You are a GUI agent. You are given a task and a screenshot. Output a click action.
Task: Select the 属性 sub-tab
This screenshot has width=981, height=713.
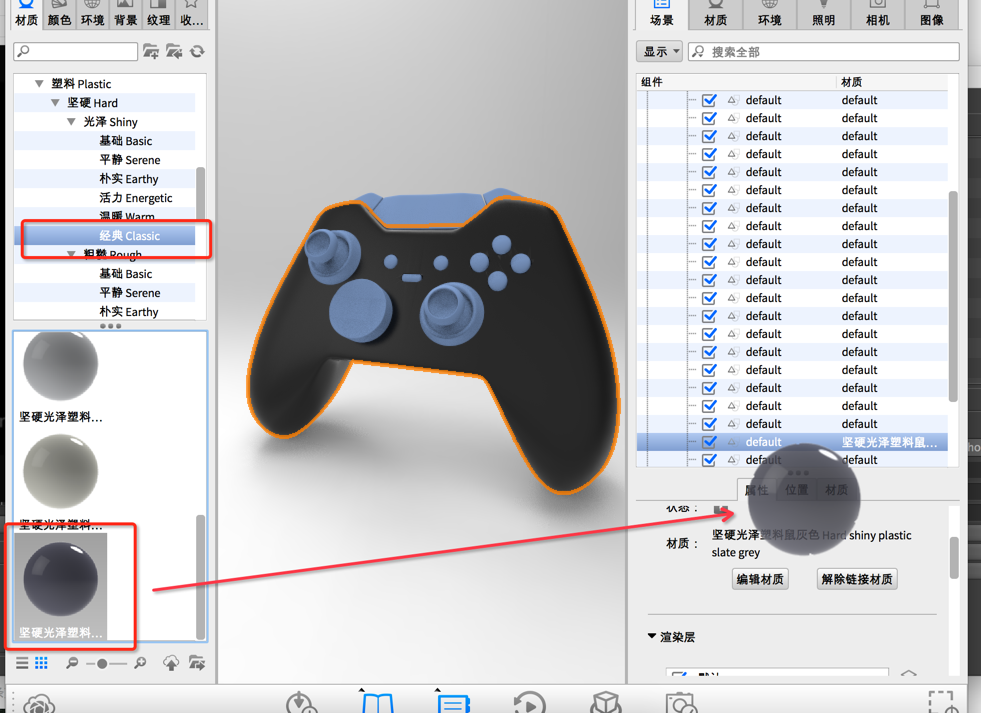[757, 490]
